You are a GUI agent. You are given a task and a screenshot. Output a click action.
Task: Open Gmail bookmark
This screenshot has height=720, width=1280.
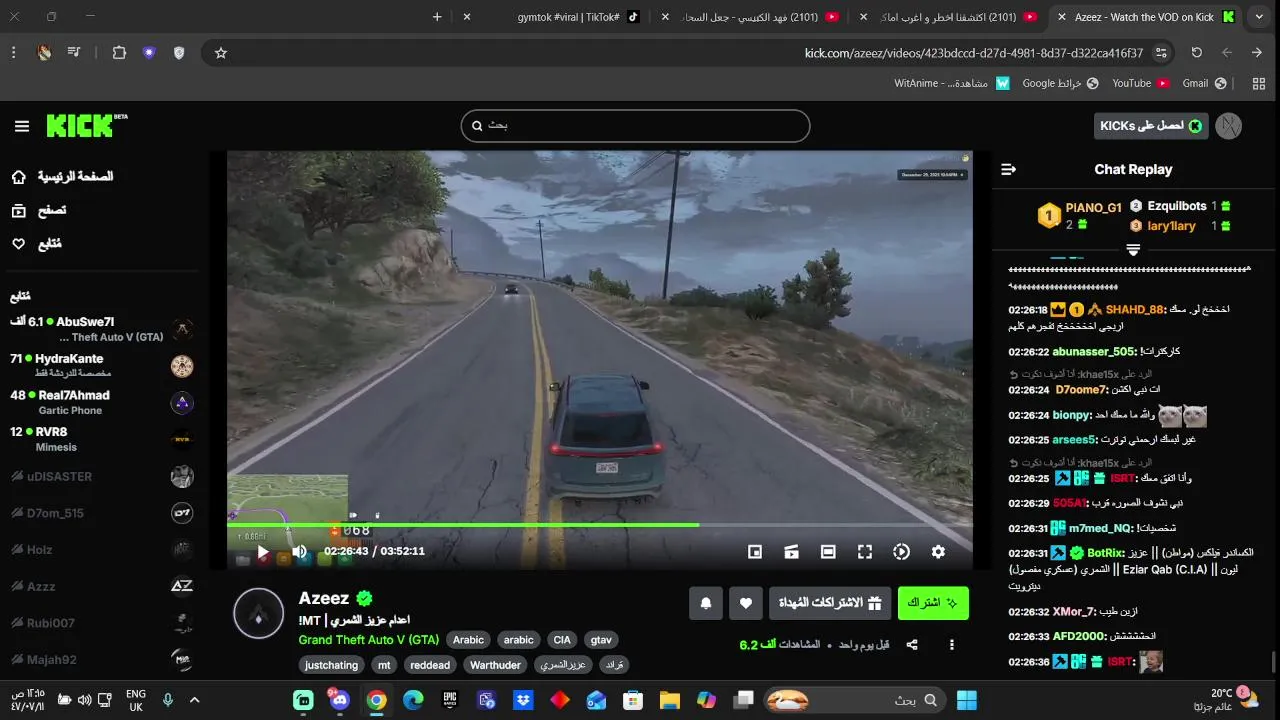pos(1204,83)
